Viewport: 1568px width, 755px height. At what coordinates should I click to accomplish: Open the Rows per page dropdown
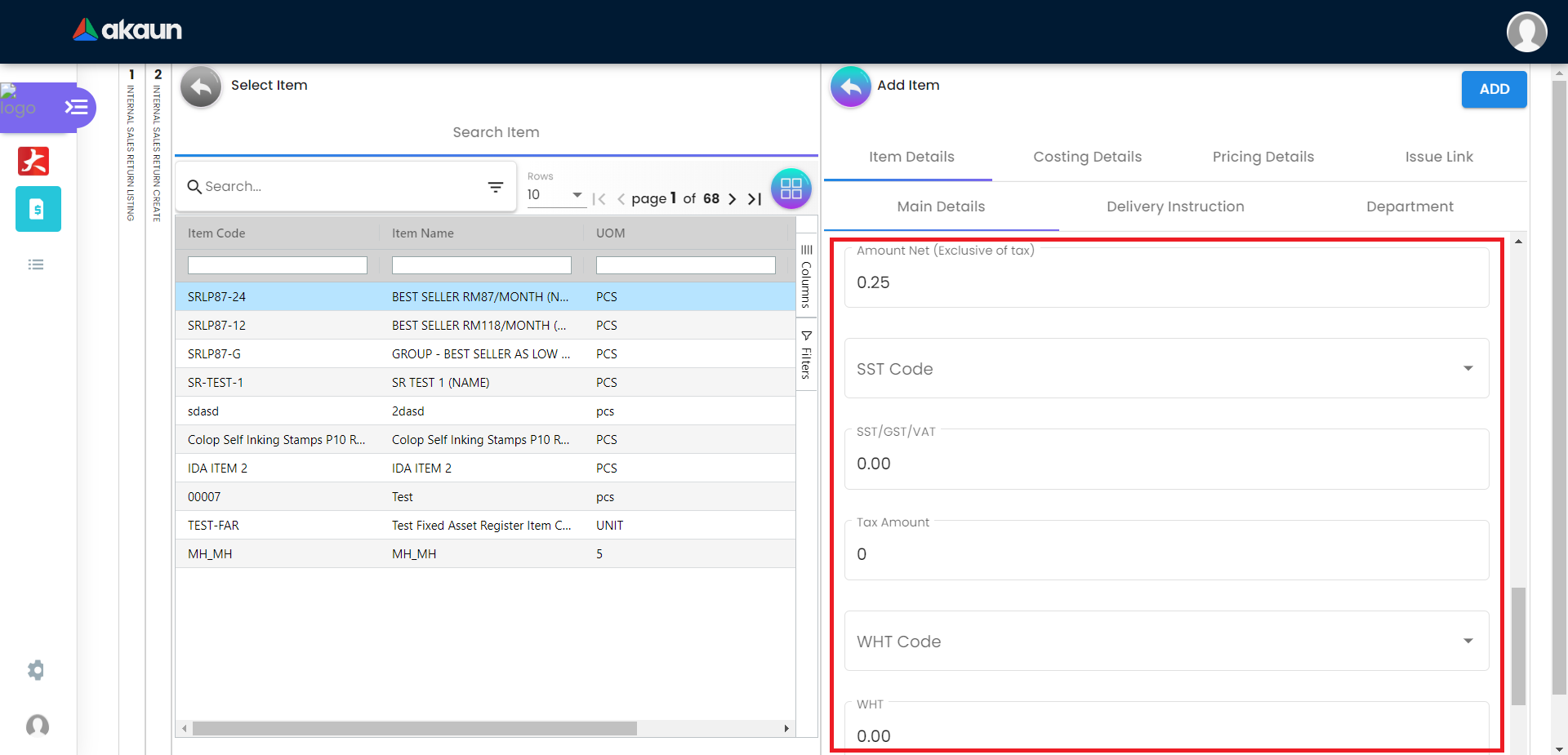coord(555,195)
